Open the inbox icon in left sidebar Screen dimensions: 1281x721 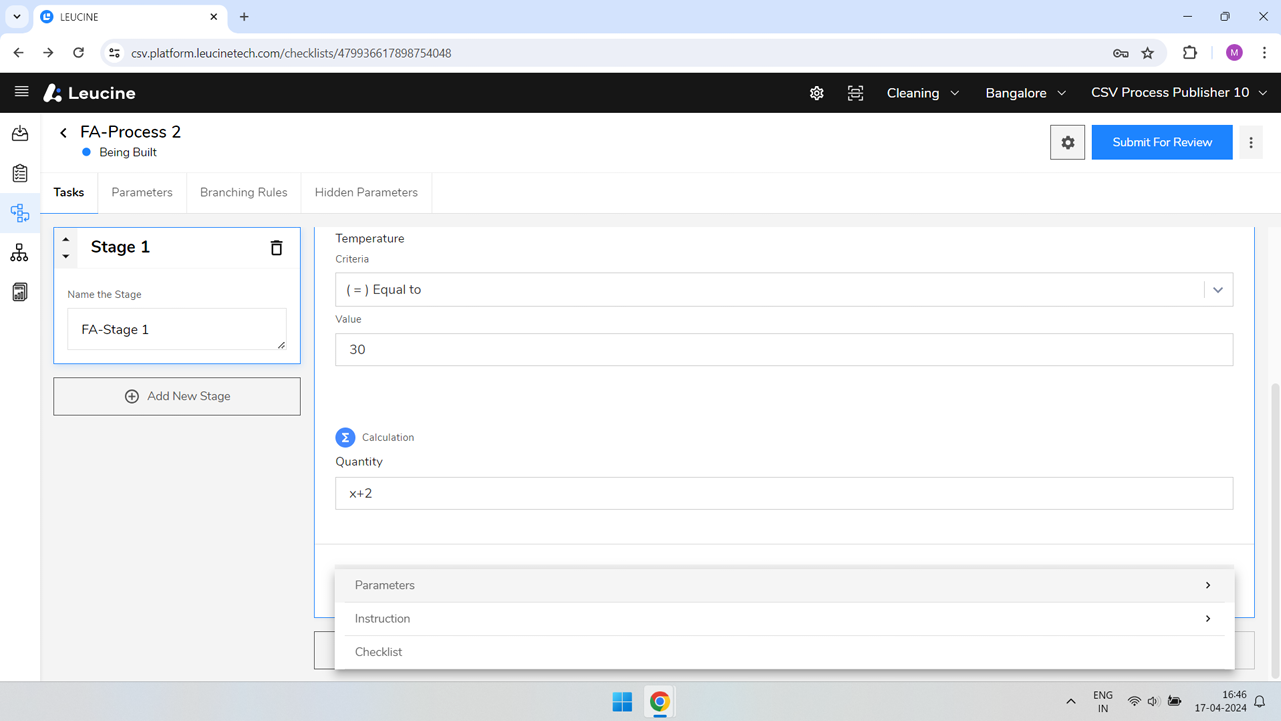20,133
